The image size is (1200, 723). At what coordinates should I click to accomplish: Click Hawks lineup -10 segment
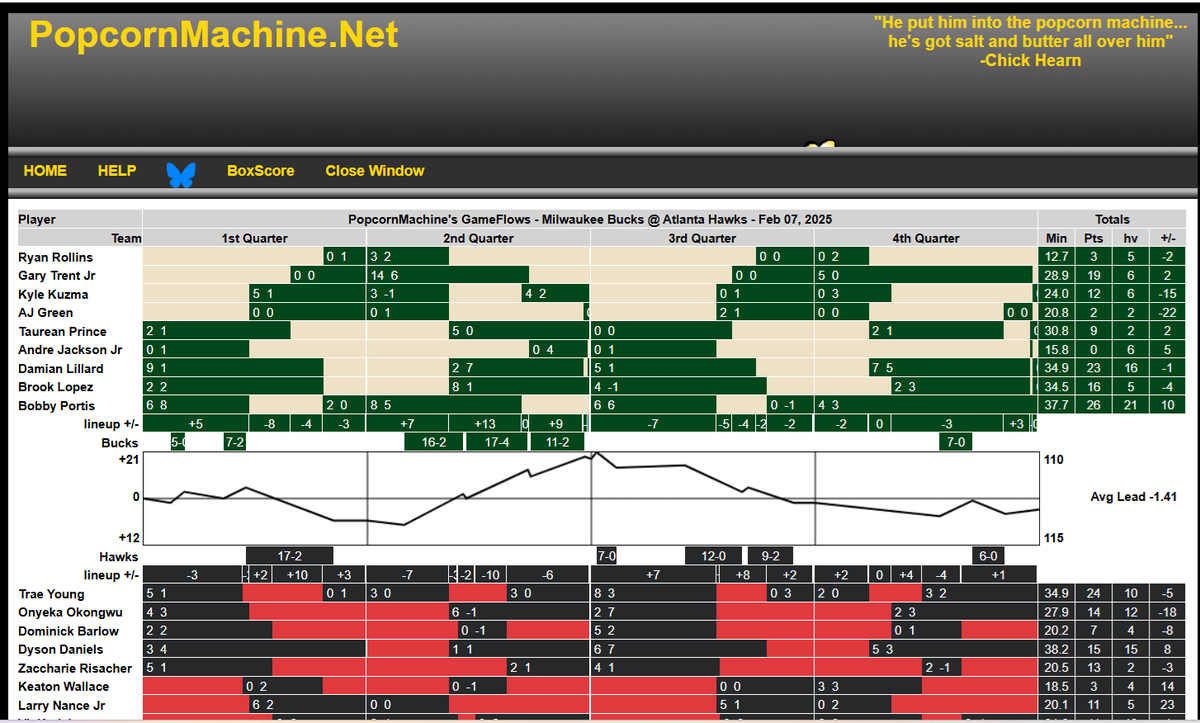tap(491, 575)
